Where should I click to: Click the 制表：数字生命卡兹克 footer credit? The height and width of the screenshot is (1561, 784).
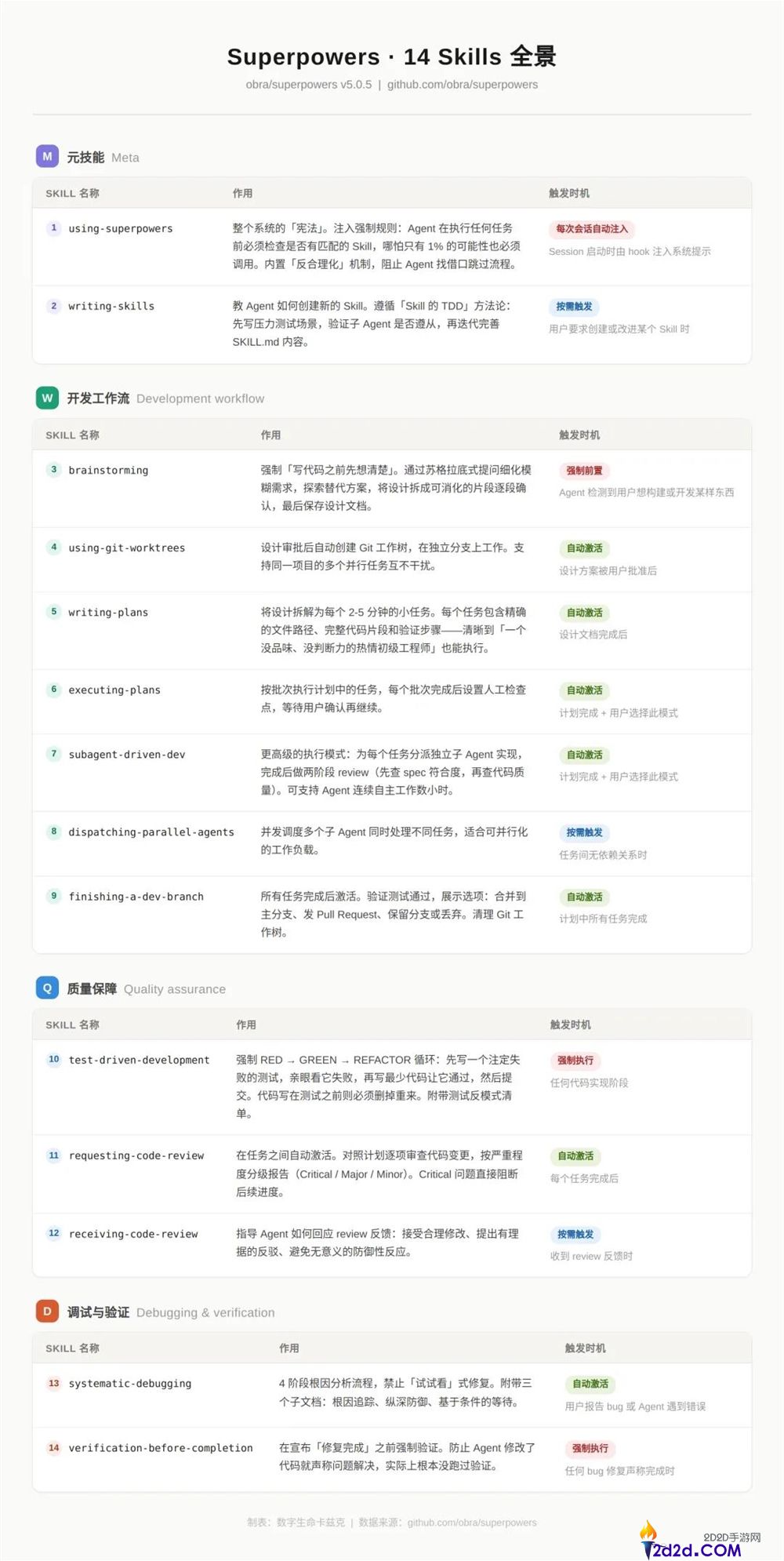296,1522
